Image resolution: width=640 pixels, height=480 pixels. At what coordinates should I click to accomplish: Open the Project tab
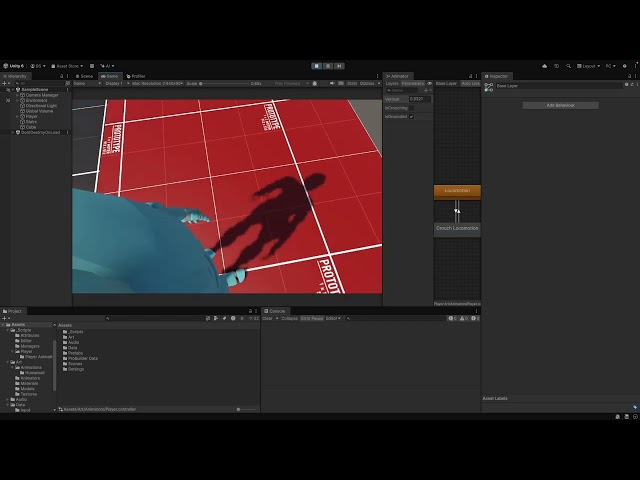[x=12, y=311]
